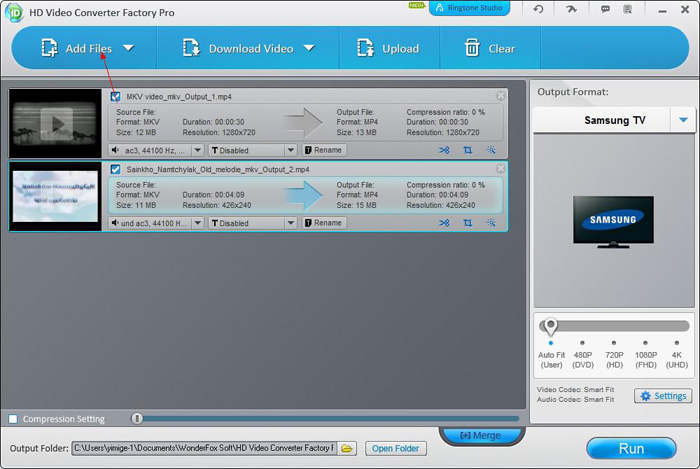Uncheck the MKV video_mkv_Output_1.mp4 checkbox
700x469 pixels.
(x=115, y=96)
